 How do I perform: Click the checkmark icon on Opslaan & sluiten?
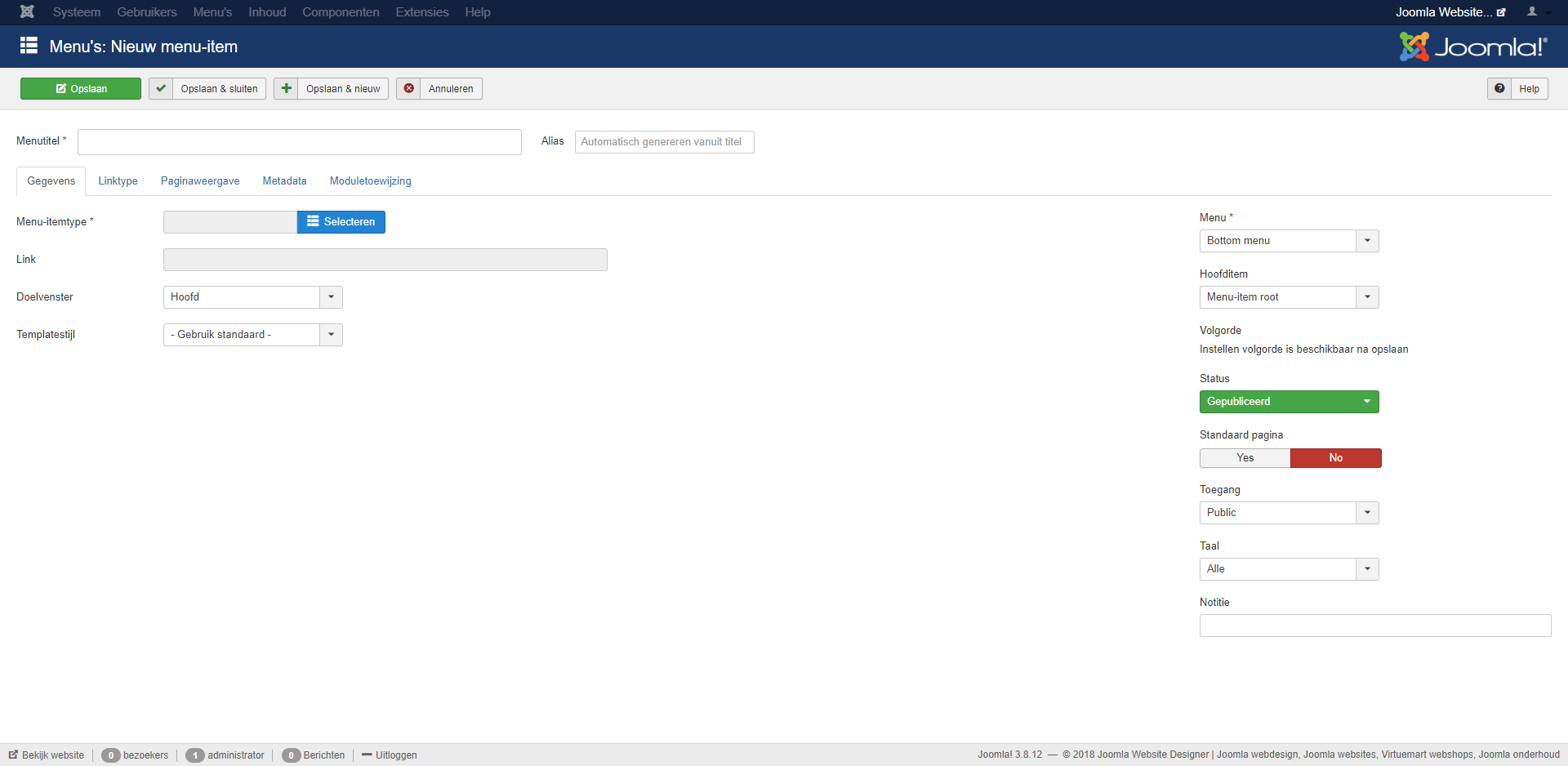coord(161,88)
